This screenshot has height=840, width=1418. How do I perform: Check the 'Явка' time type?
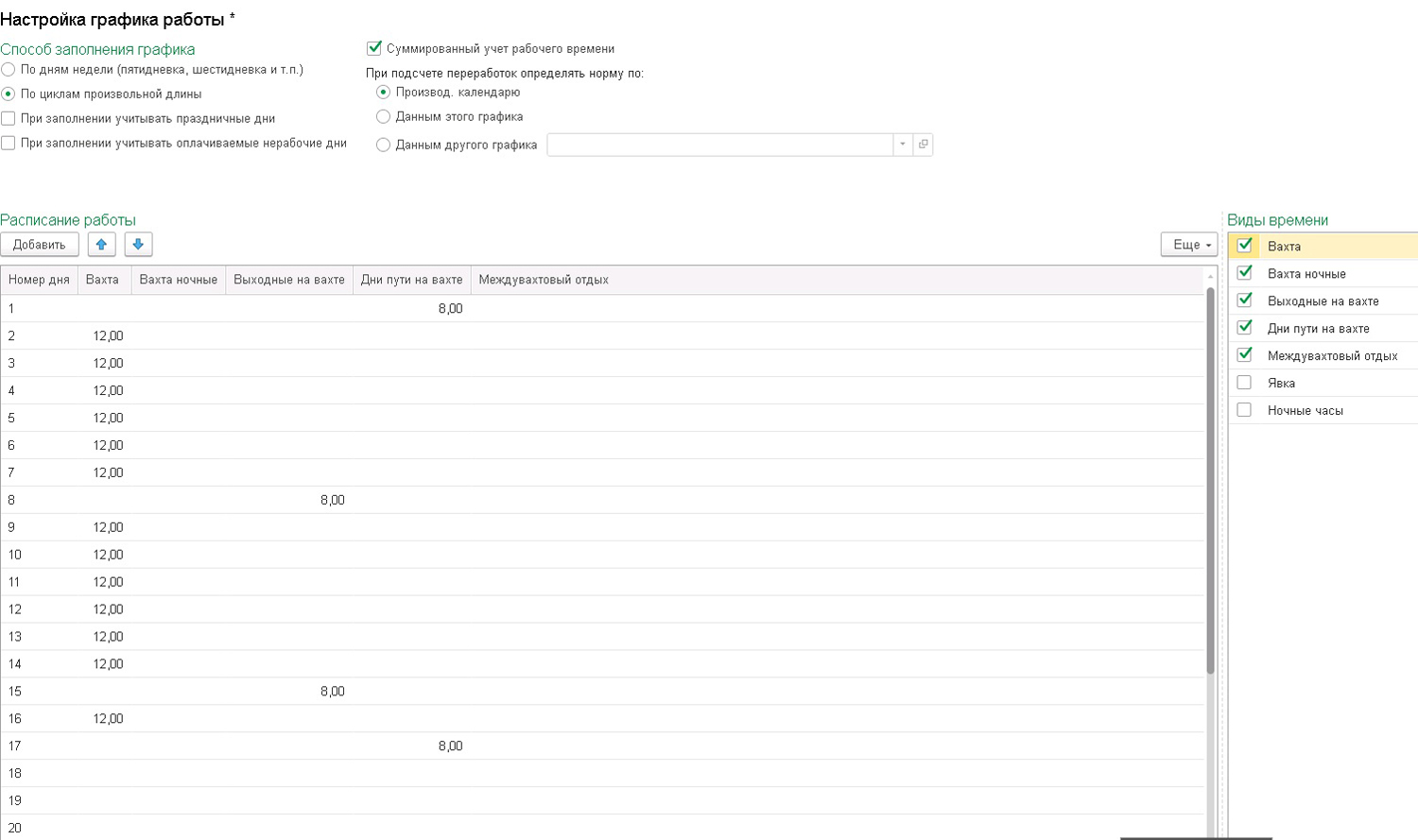click(1245, 383)
